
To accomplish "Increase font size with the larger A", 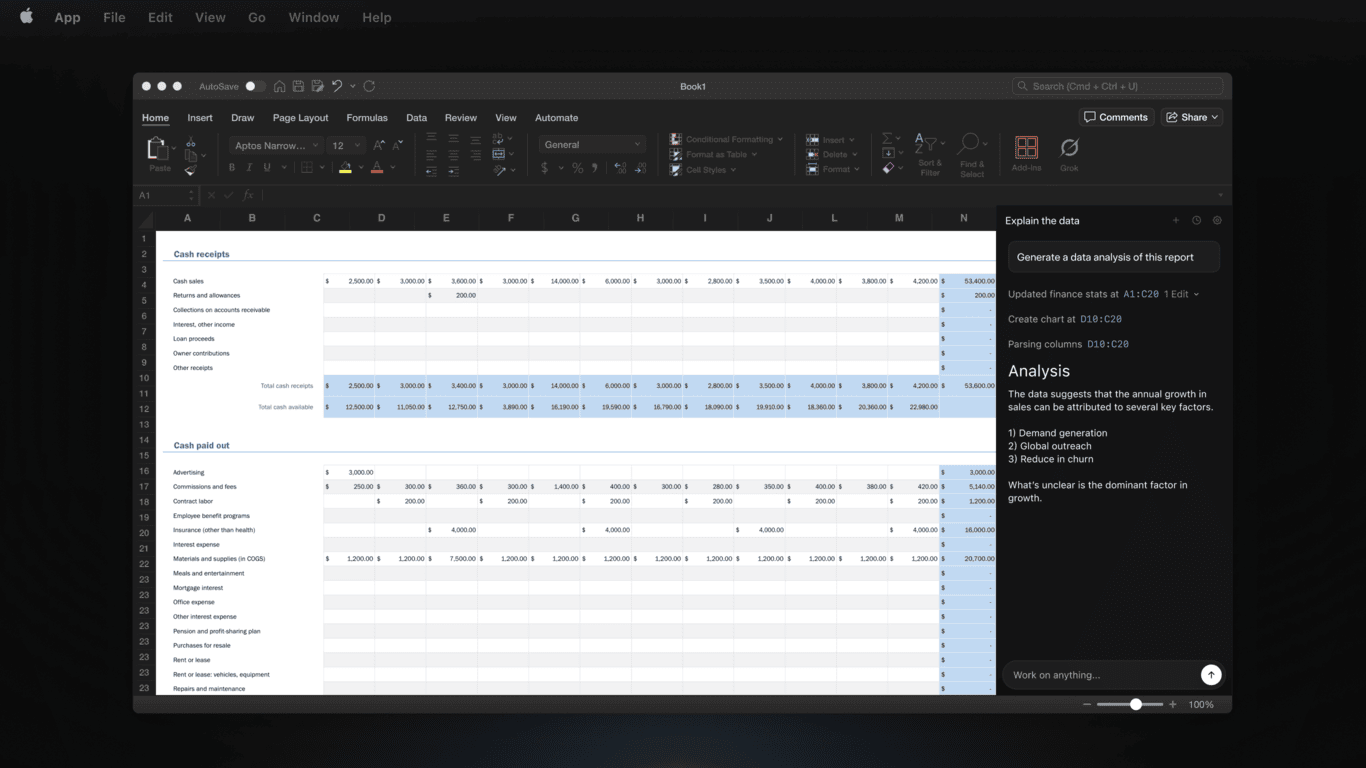I will click(380, 145).
